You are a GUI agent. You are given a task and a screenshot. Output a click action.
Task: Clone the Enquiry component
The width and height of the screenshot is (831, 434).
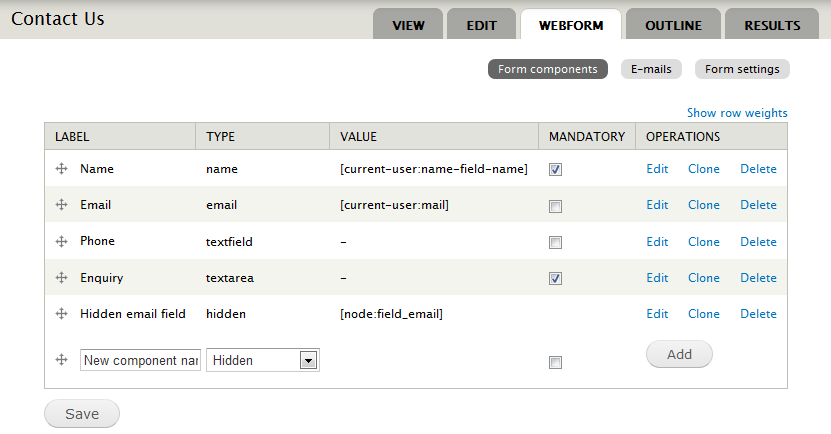tap(704, 278)
